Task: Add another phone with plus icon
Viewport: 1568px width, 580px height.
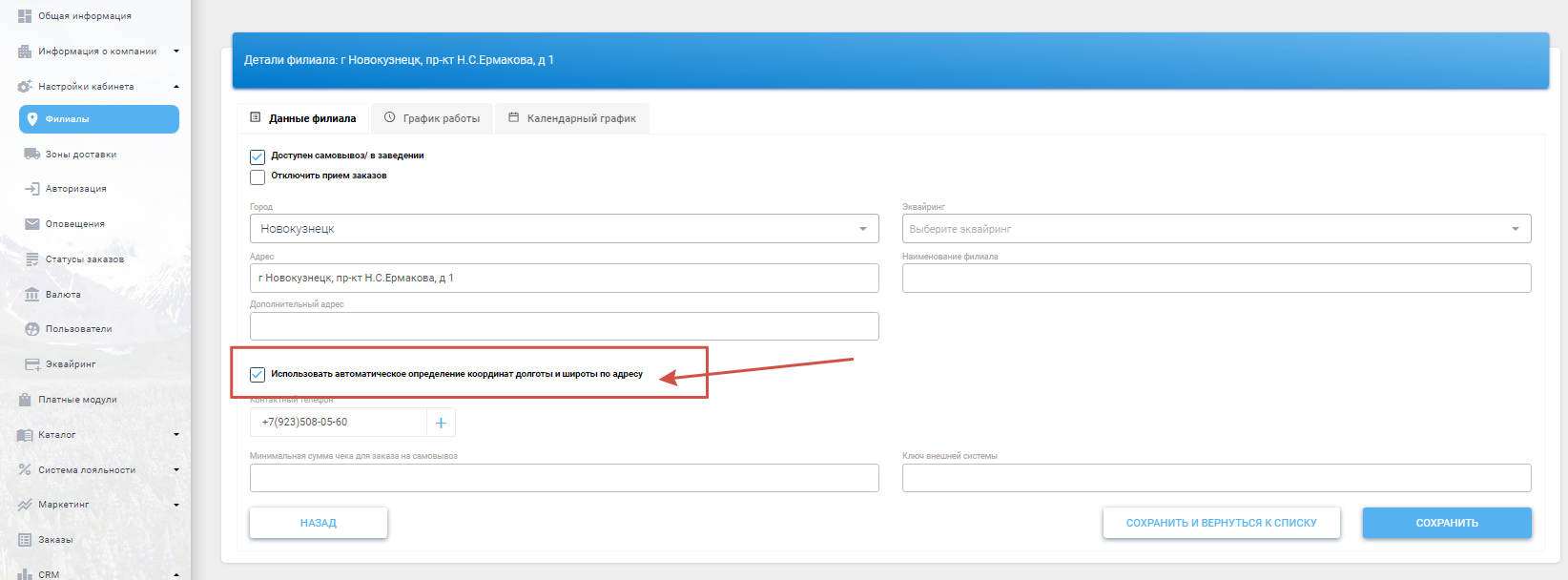Action: tap(441, 423)
